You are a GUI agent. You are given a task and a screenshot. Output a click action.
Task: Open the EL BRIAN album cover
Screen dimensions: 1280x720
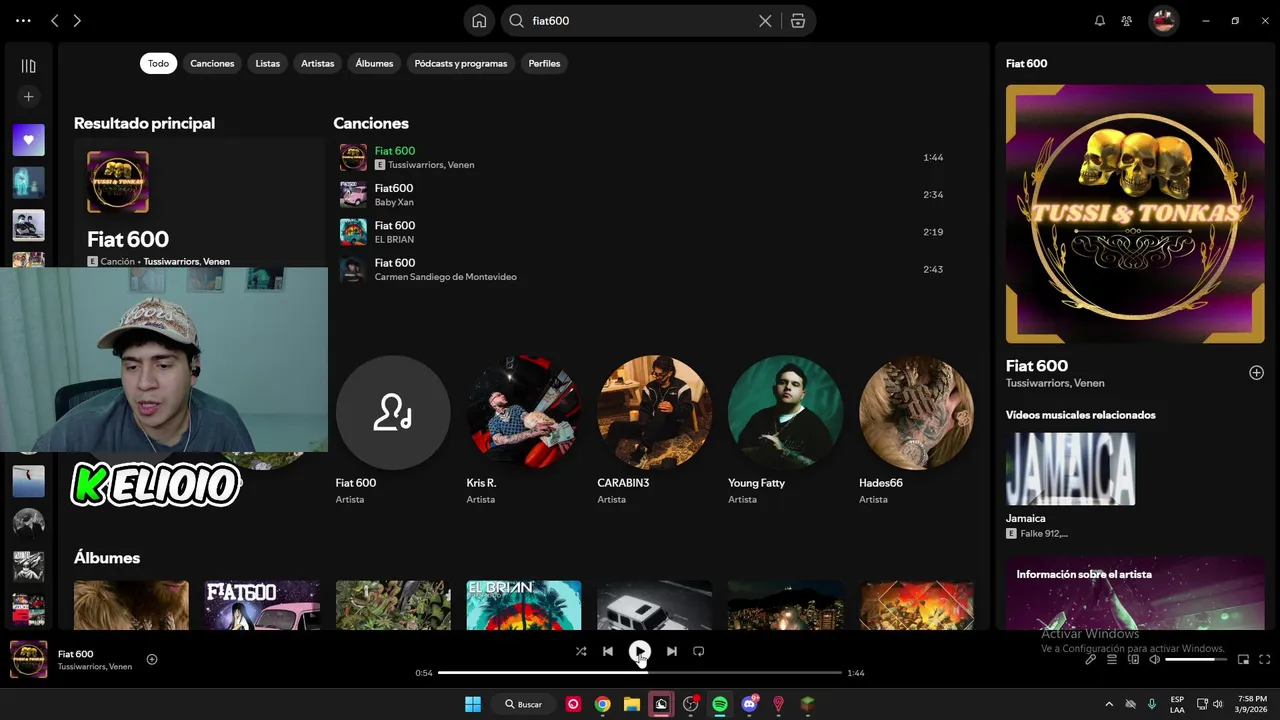tap(524, 605)
